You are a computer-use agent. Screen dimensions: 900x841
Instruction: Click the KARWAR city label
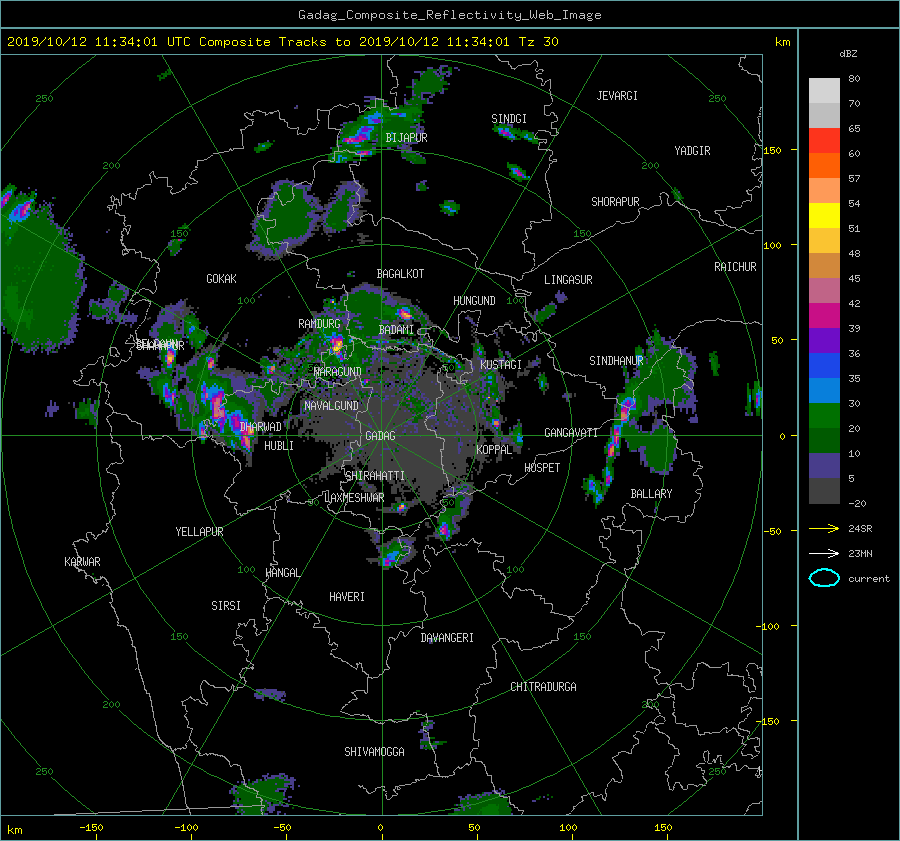pos(82,562)
